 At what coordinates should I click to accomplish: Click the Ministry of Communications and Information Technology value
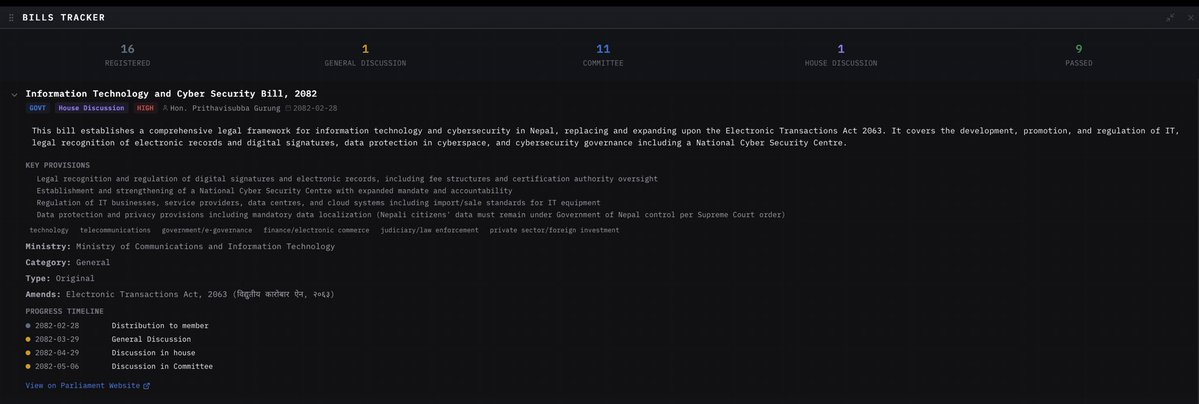205,246
